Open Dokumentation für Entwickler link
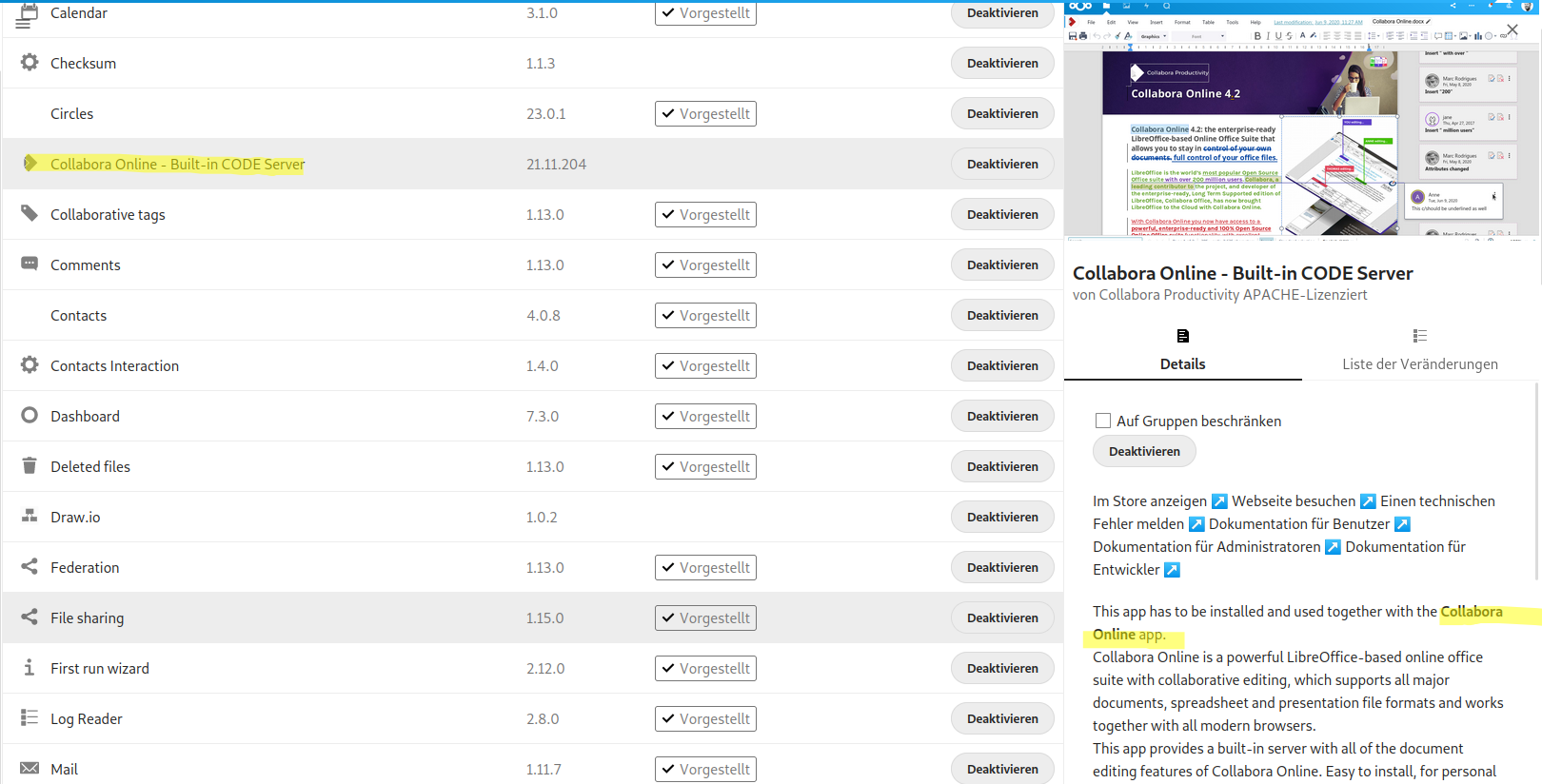1542x784 pixels. click(x=1279, y=559)
